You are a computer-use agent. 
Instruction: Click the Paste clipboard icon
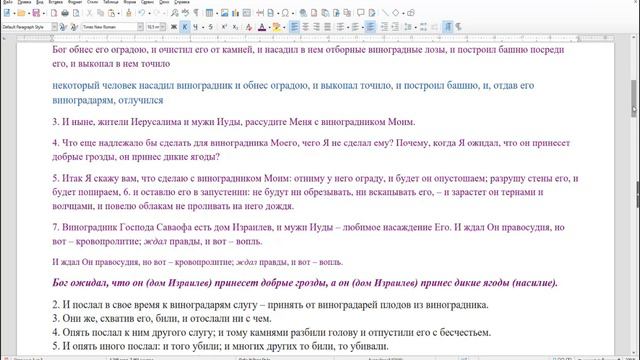[x=111, y=13]
